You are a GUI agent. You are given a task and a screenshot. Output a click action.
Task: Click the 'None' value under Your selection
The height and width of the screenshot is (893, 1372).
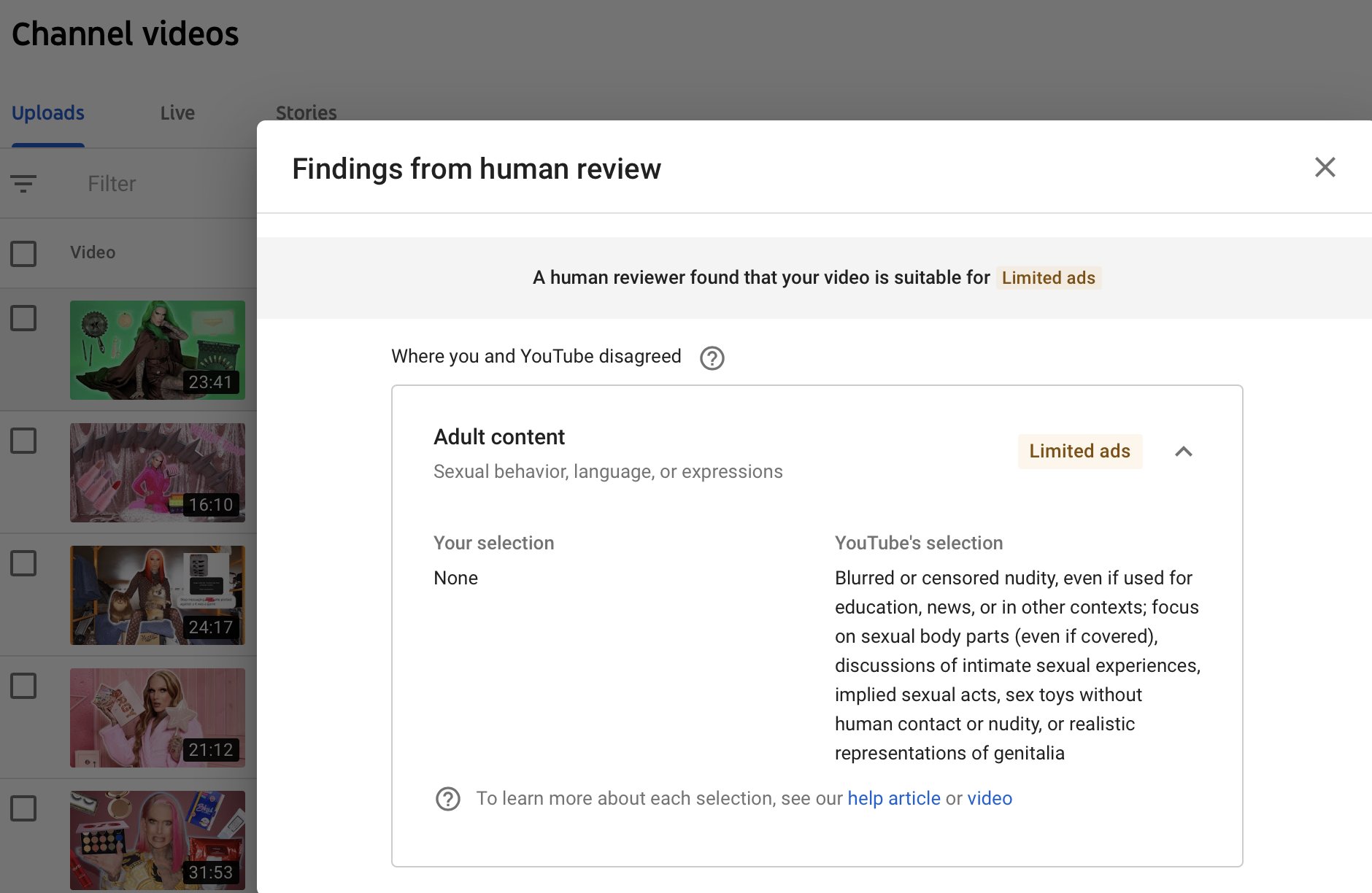(x=455, y=578)
